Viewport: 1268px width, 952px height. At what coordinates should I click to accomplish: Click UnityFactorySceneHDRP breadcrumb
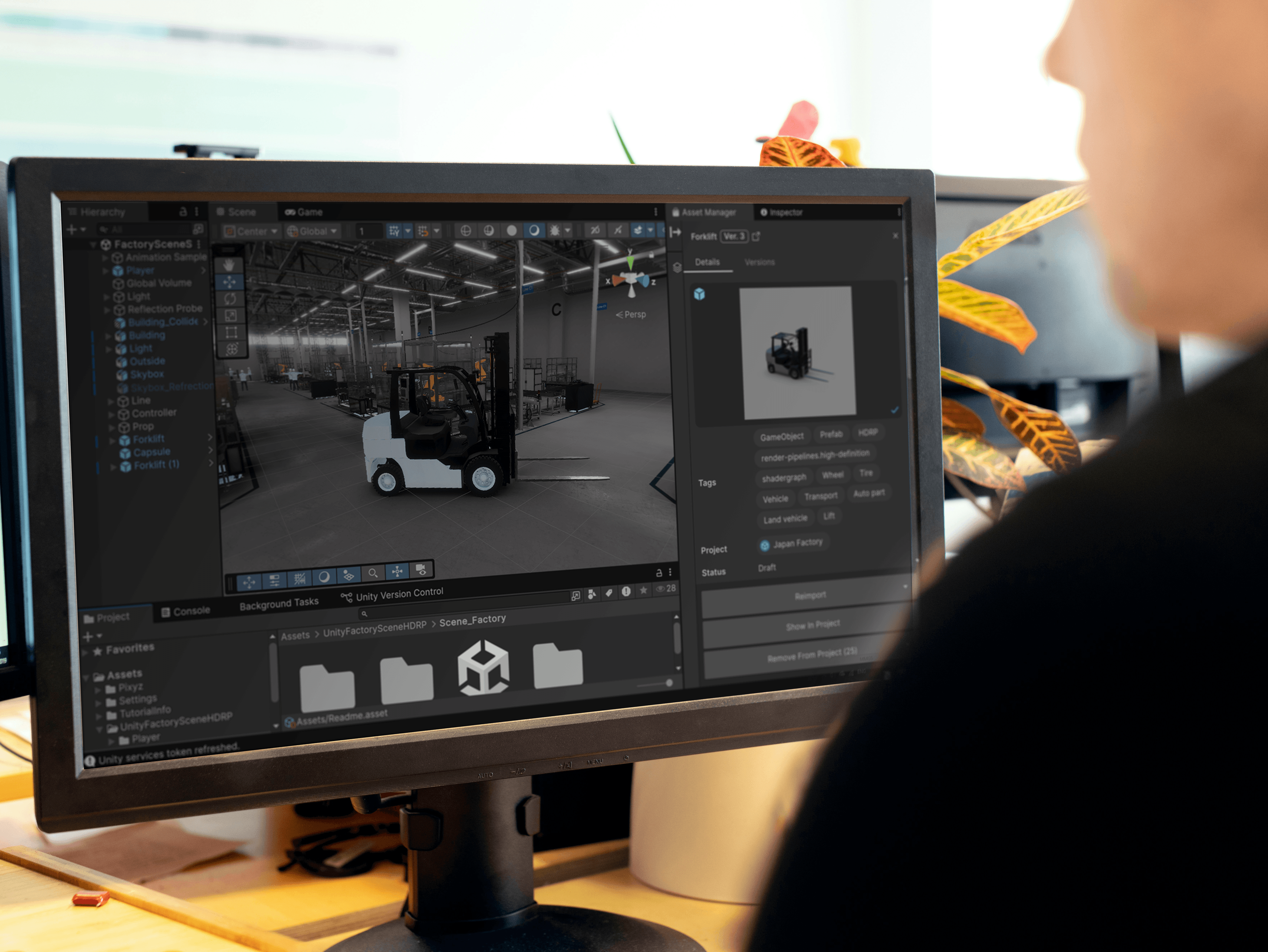[375, 629]
